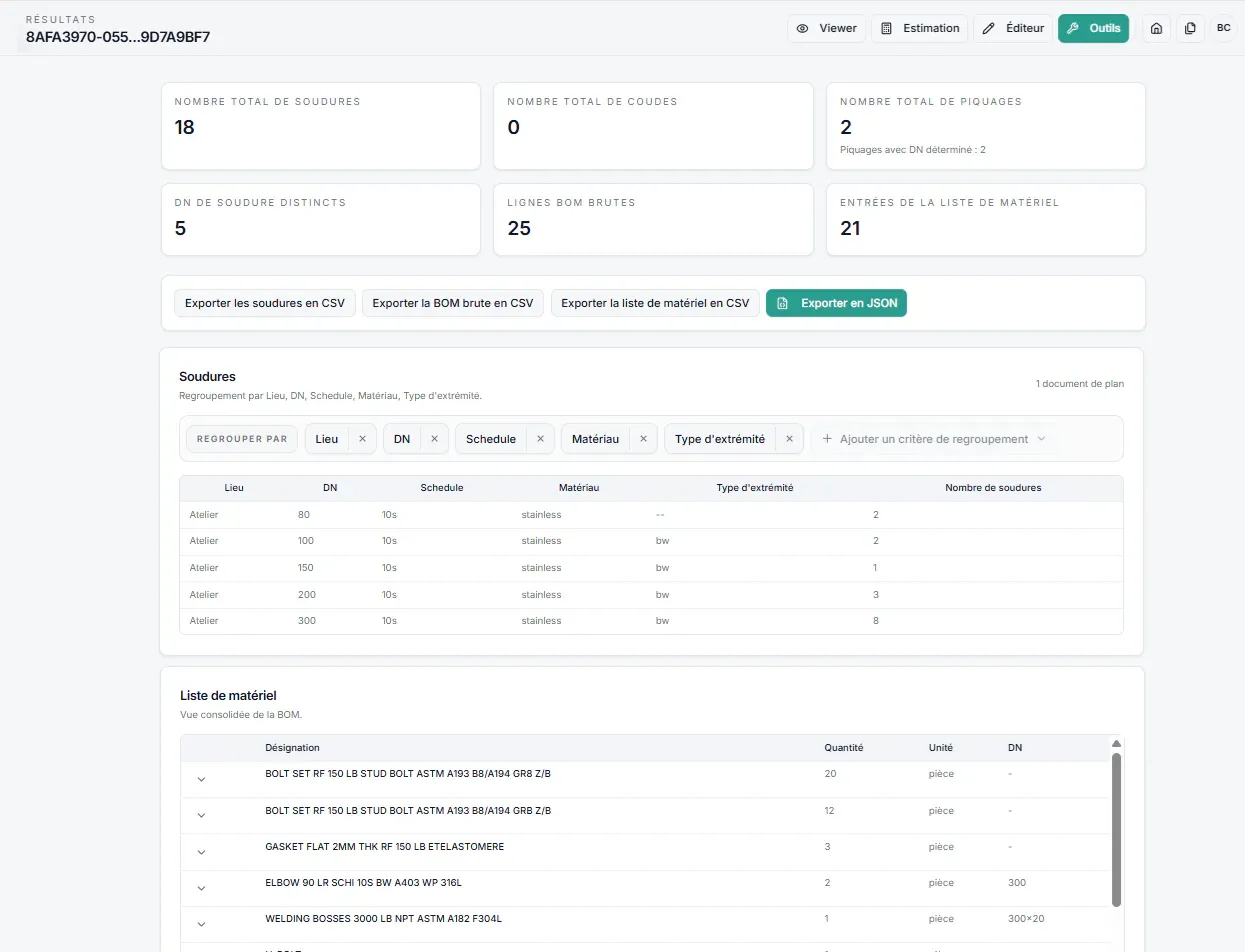1245x952 pixels.
Task: Select the weld row with DN 100
Action: (651, 541)
